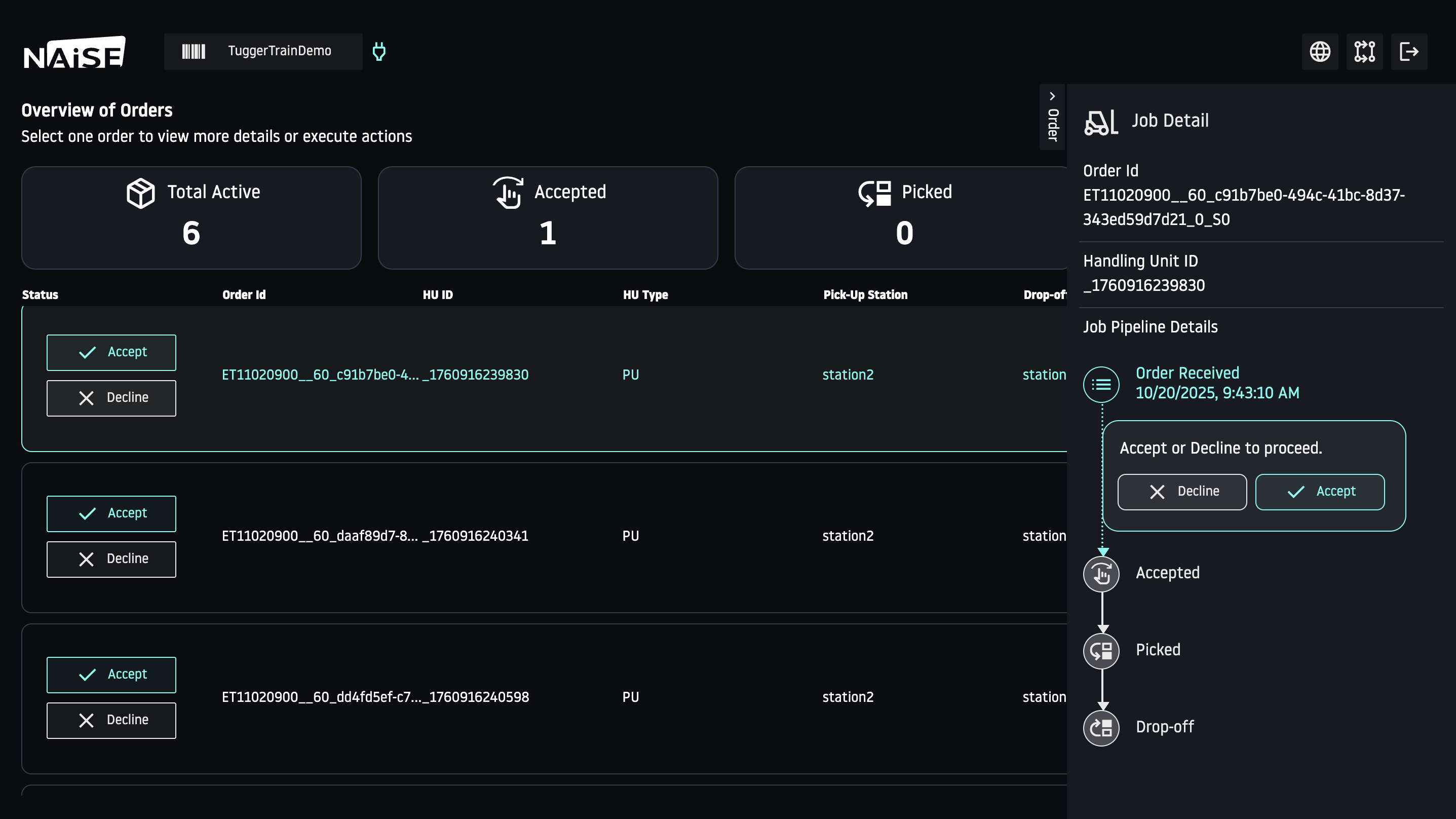Click the workflow routing icon in header

1364,52
